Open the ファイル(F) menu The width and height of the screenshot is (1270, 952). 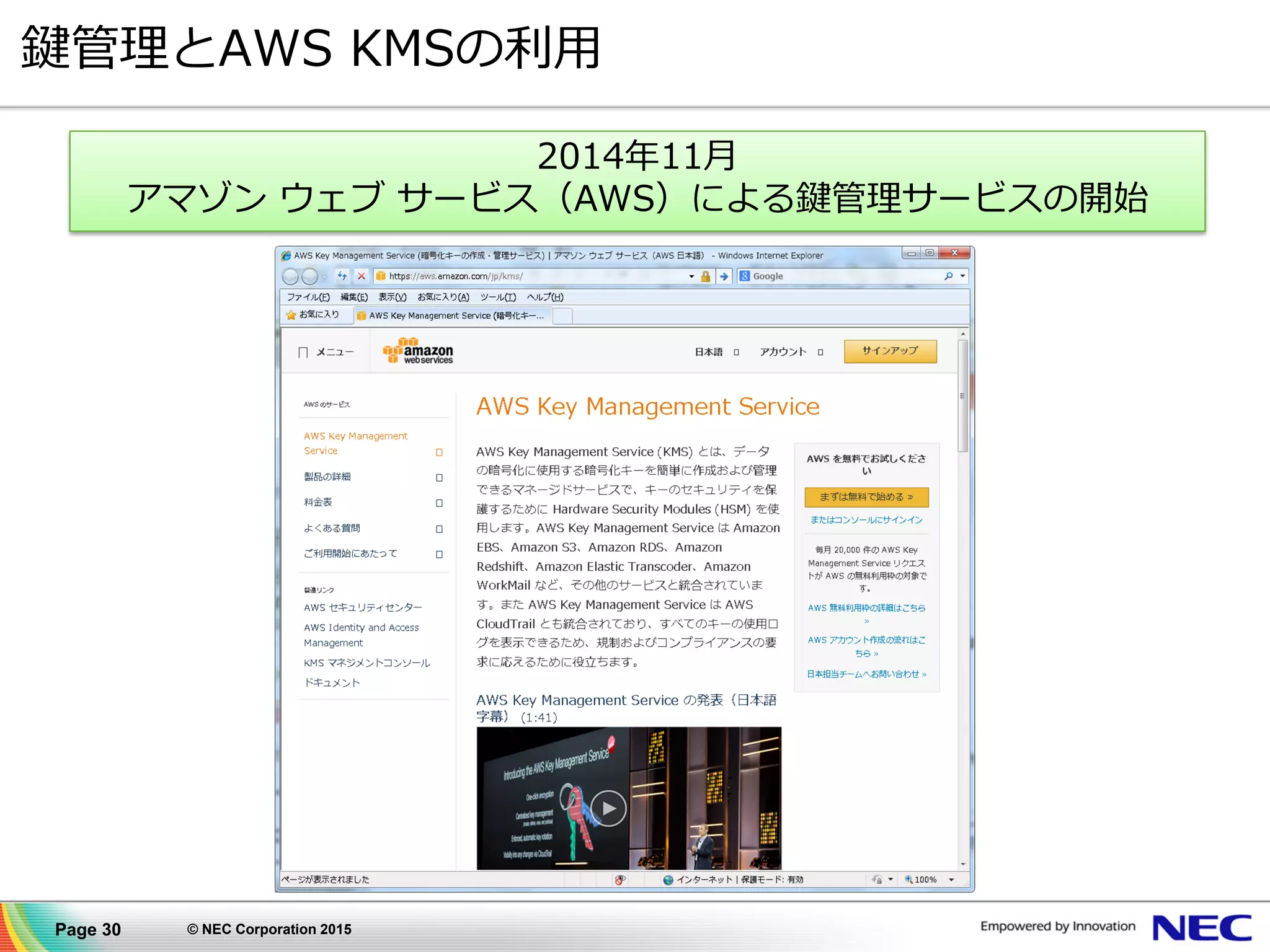coord(308,297)
